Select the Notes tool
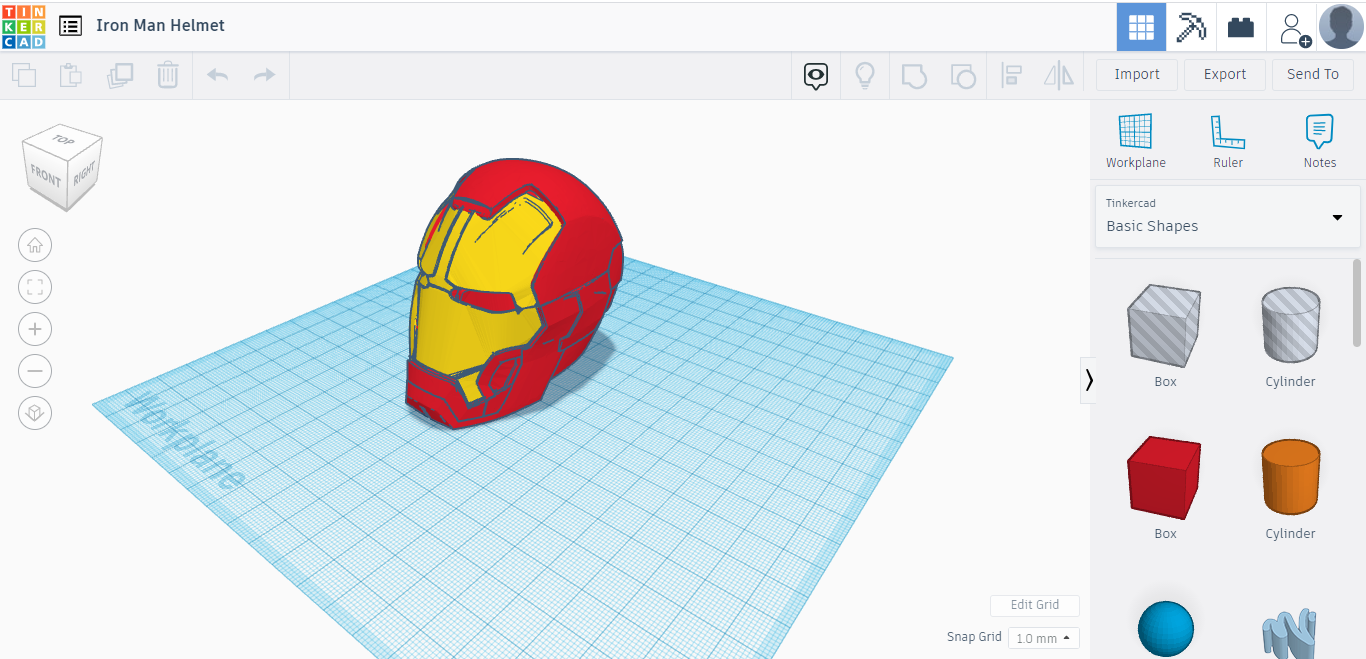This screenshot has width=1366, height=659. (1320, 141)
